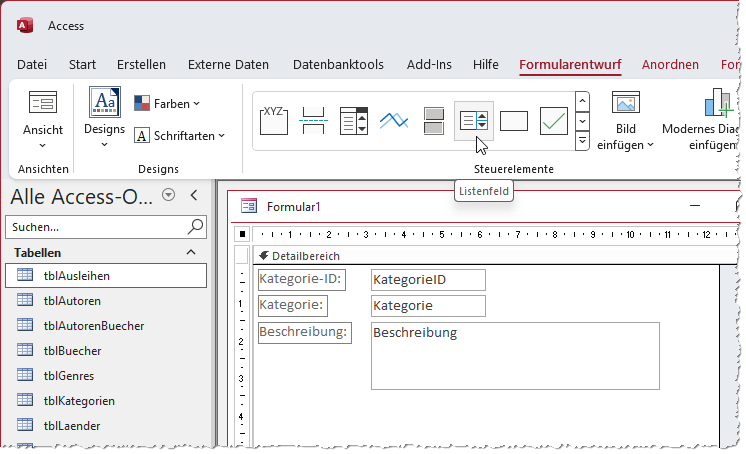Expand the Ansicht dropdown arrow

(x=43, y=146)
